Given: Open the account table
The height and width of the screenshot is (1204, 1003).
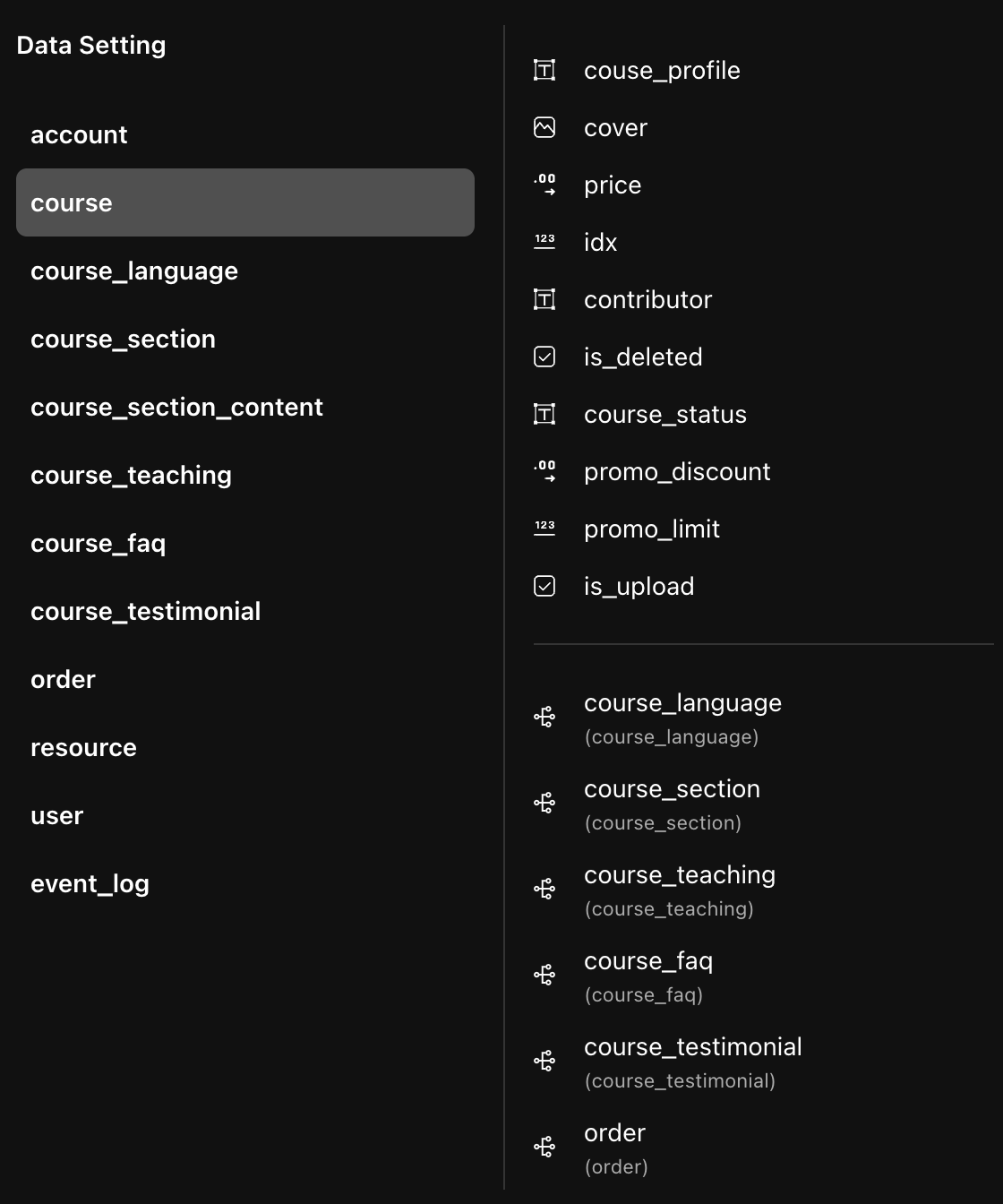Looking at the screenshot, I should [x=245, y=134].
